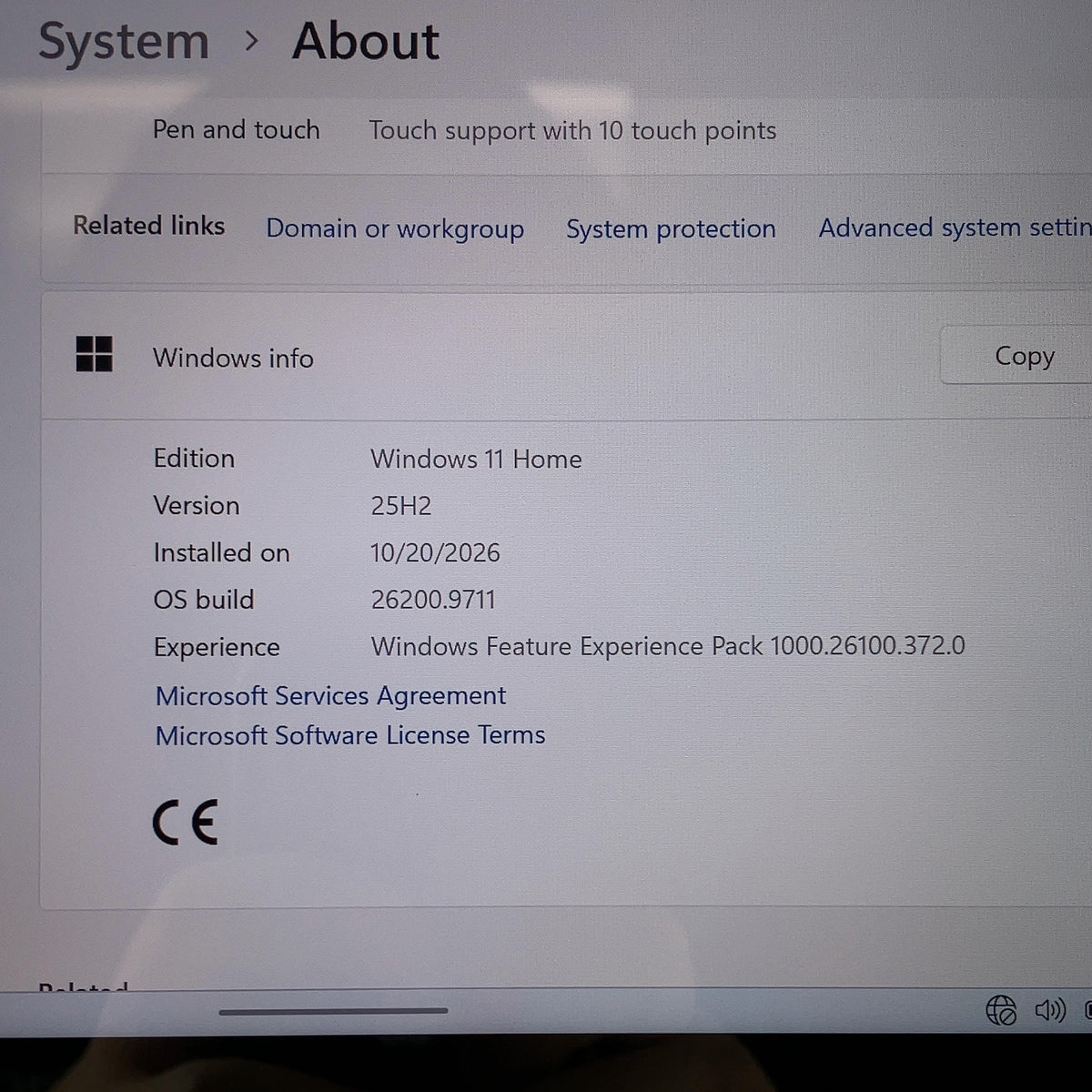This screenshot has width=1092, height=1092.
Task: Click the OS build label
Action: (204, 600)
